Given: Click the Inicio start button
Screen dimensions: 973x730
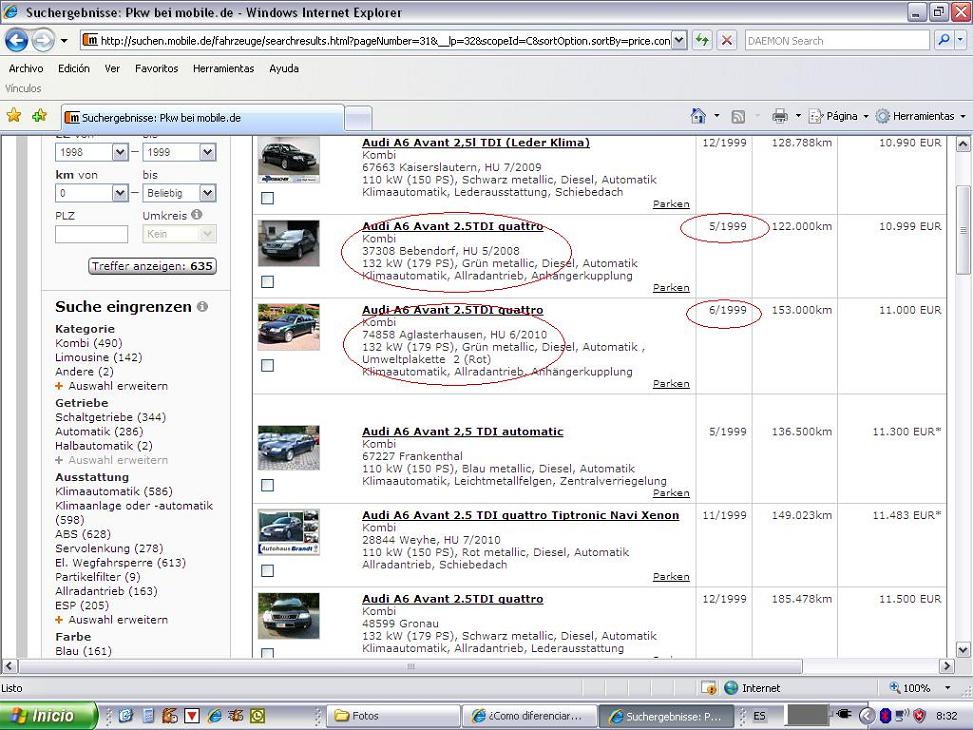Looking at the screenshot, I should 48,716.
